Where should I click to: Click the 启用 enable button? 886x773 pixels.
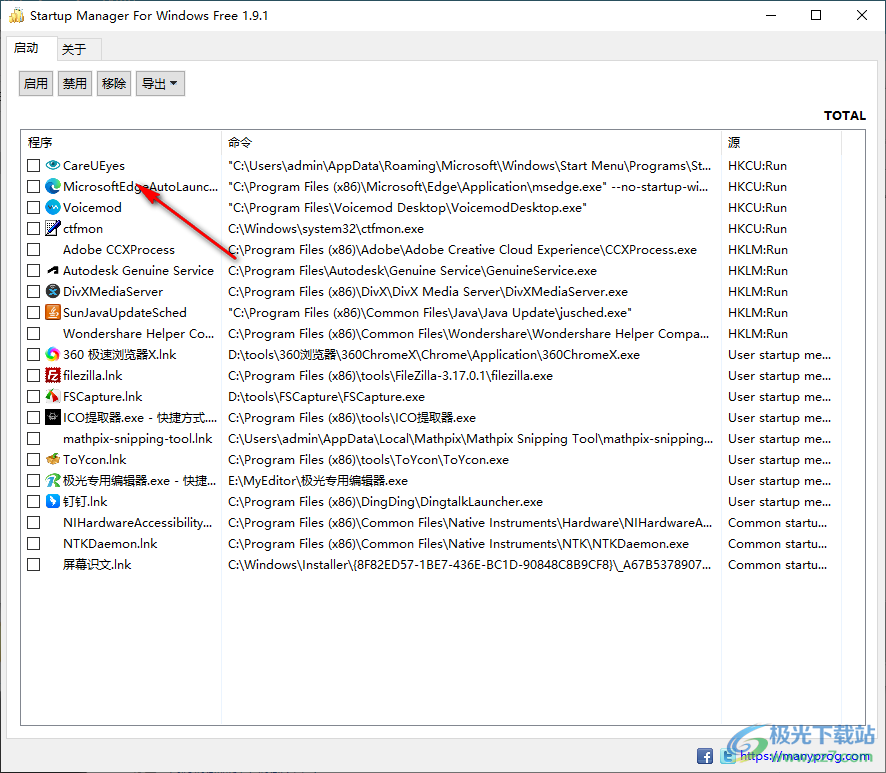(36, 84)
